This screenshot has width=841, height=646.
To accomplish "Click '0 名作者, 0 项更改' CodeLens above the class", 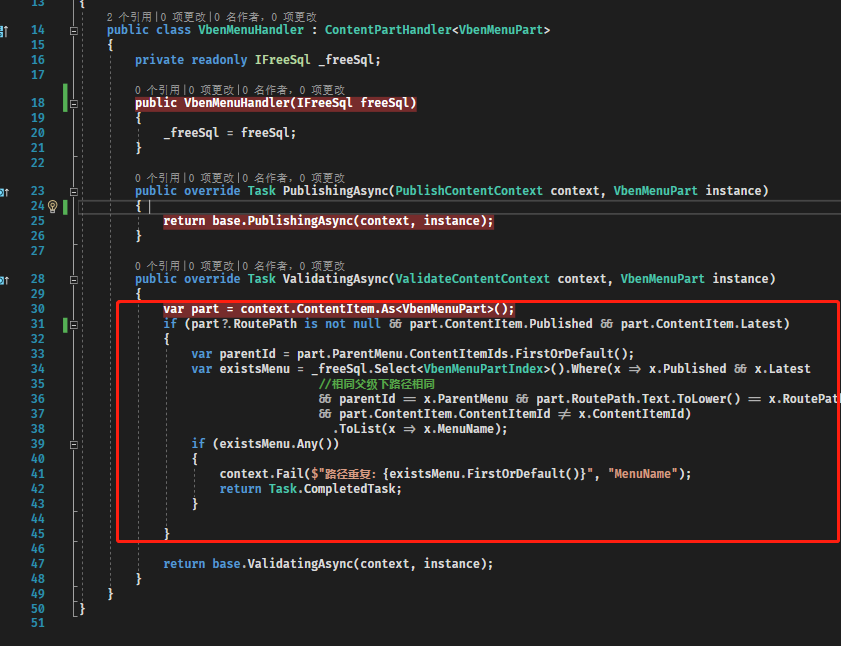I will point(266,17).
